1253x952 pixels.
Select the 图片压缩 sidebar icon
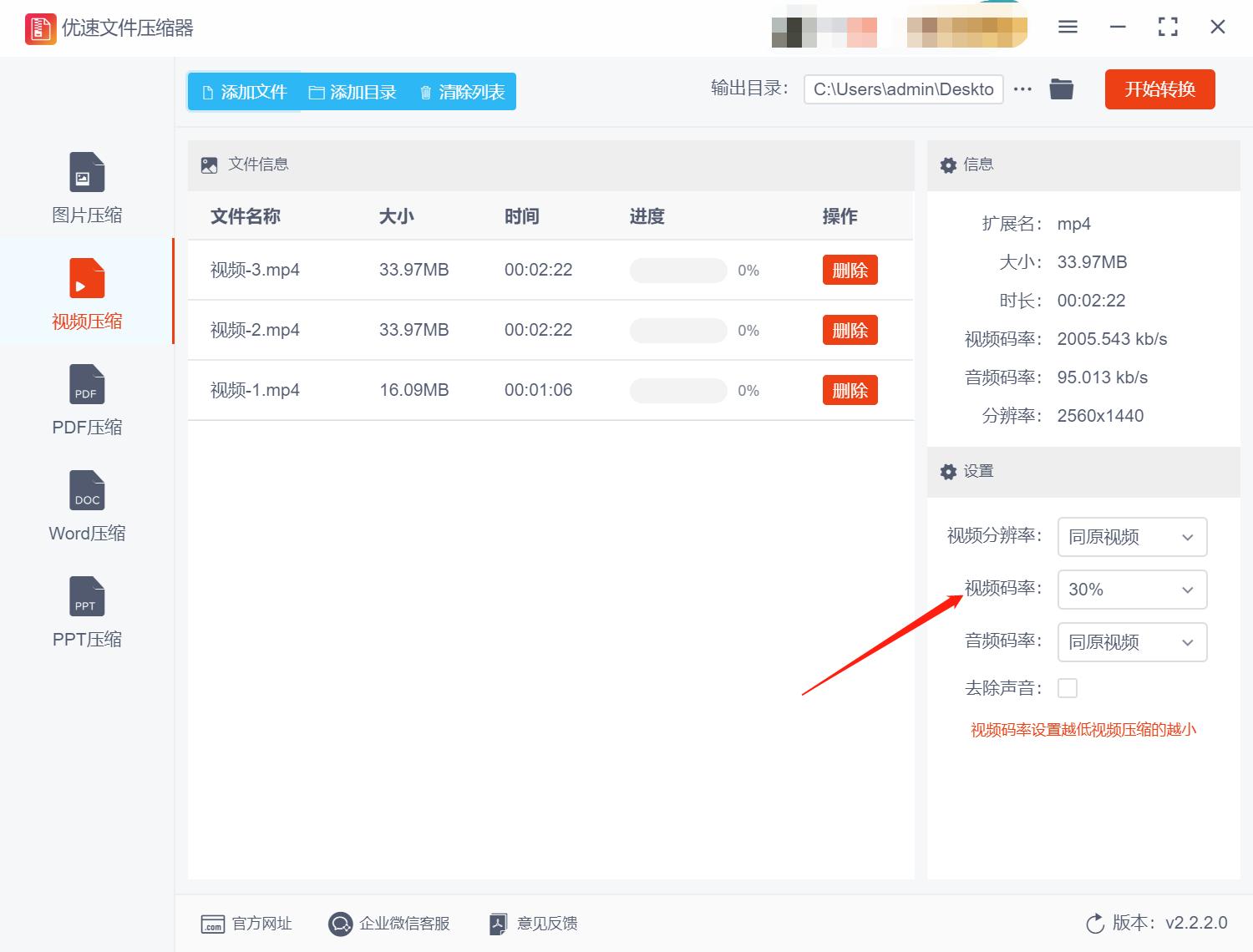click(86, 184)
